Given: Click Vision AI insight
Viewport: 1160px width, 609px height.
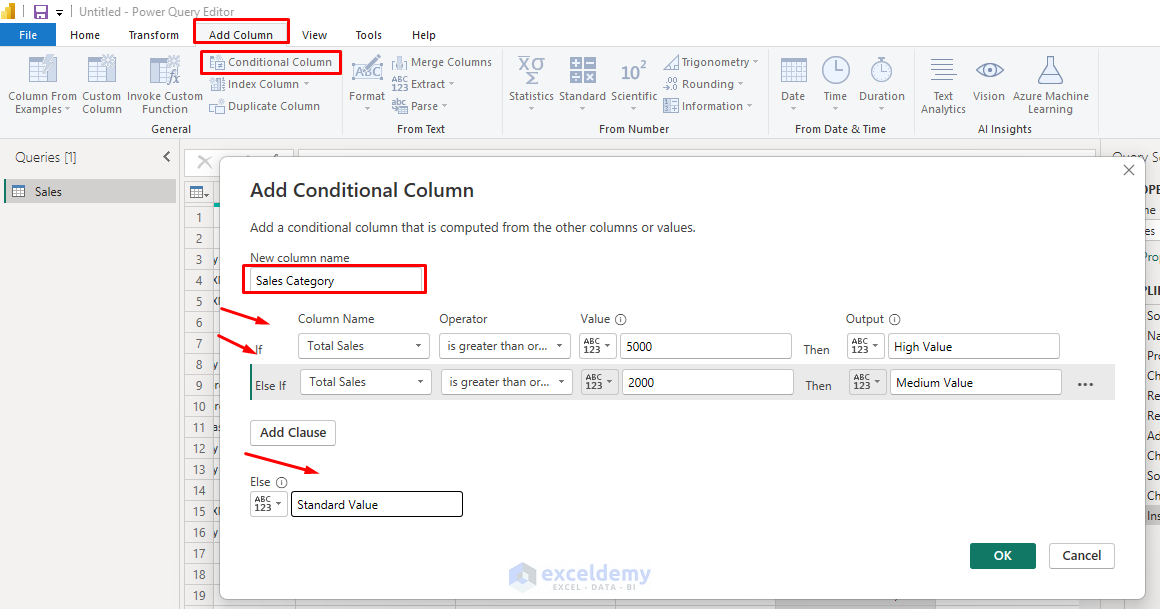Looking at the screenshot, I should pos(989,80).
